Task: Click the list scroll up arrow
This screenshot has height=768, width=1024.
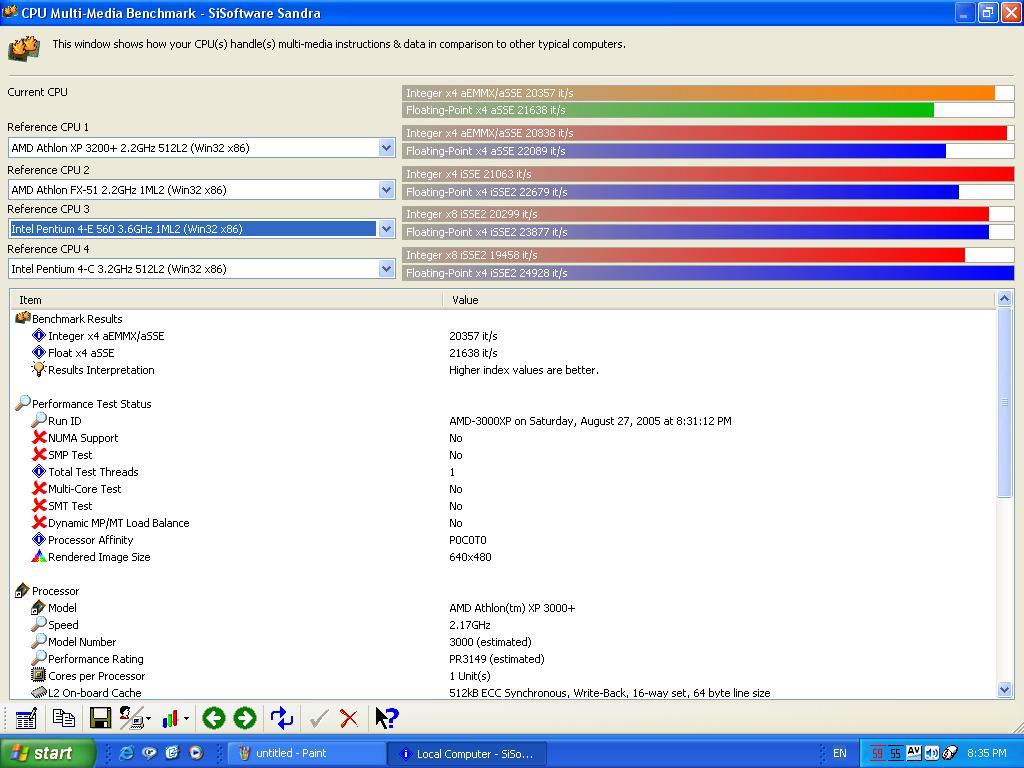Action: [x=1004, y=299]
